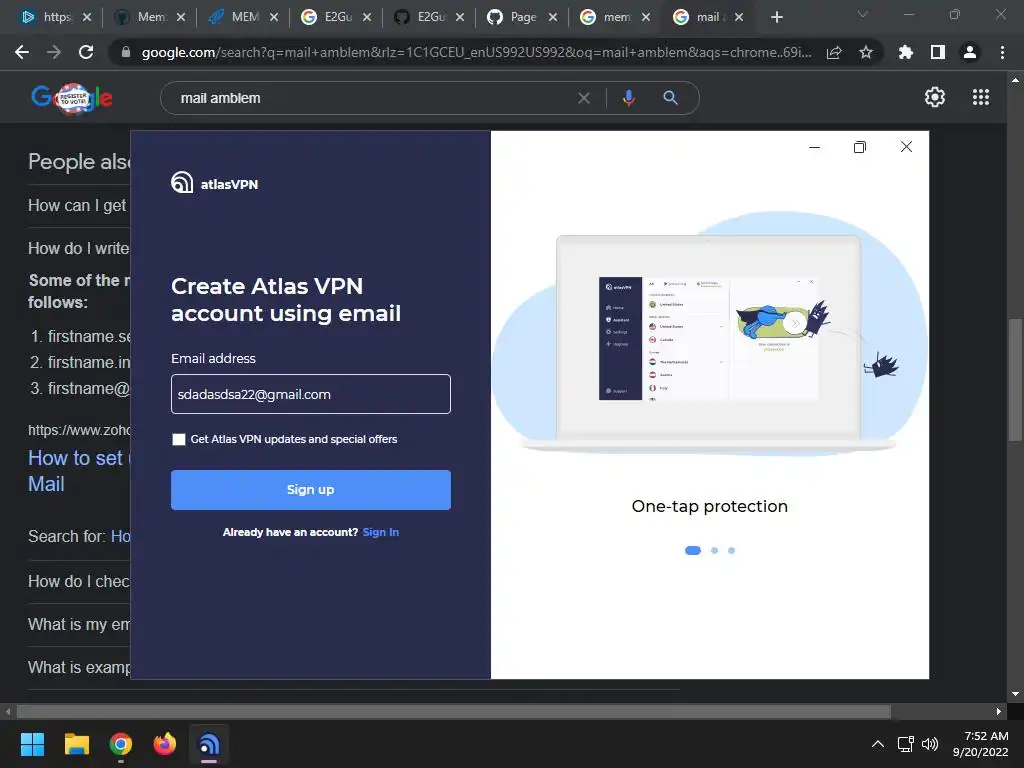Click the Google doodle logo

pyautogui.click(x=72, y=98)
